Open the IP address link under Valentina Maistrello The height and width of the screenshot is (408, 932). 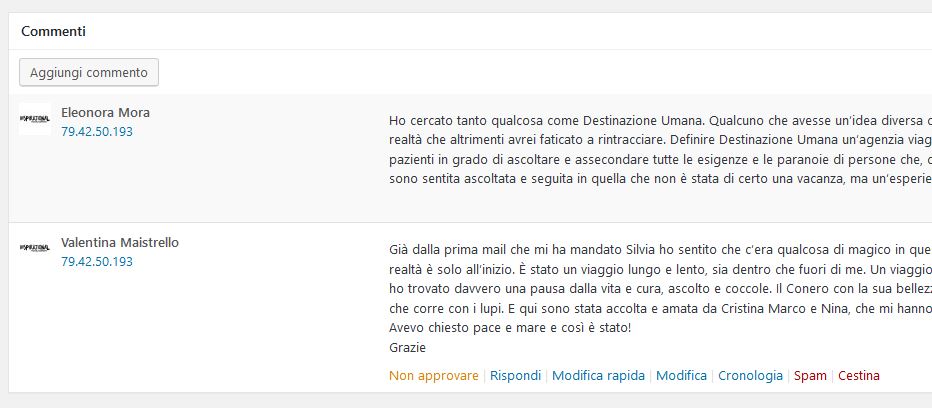(97, 261)
